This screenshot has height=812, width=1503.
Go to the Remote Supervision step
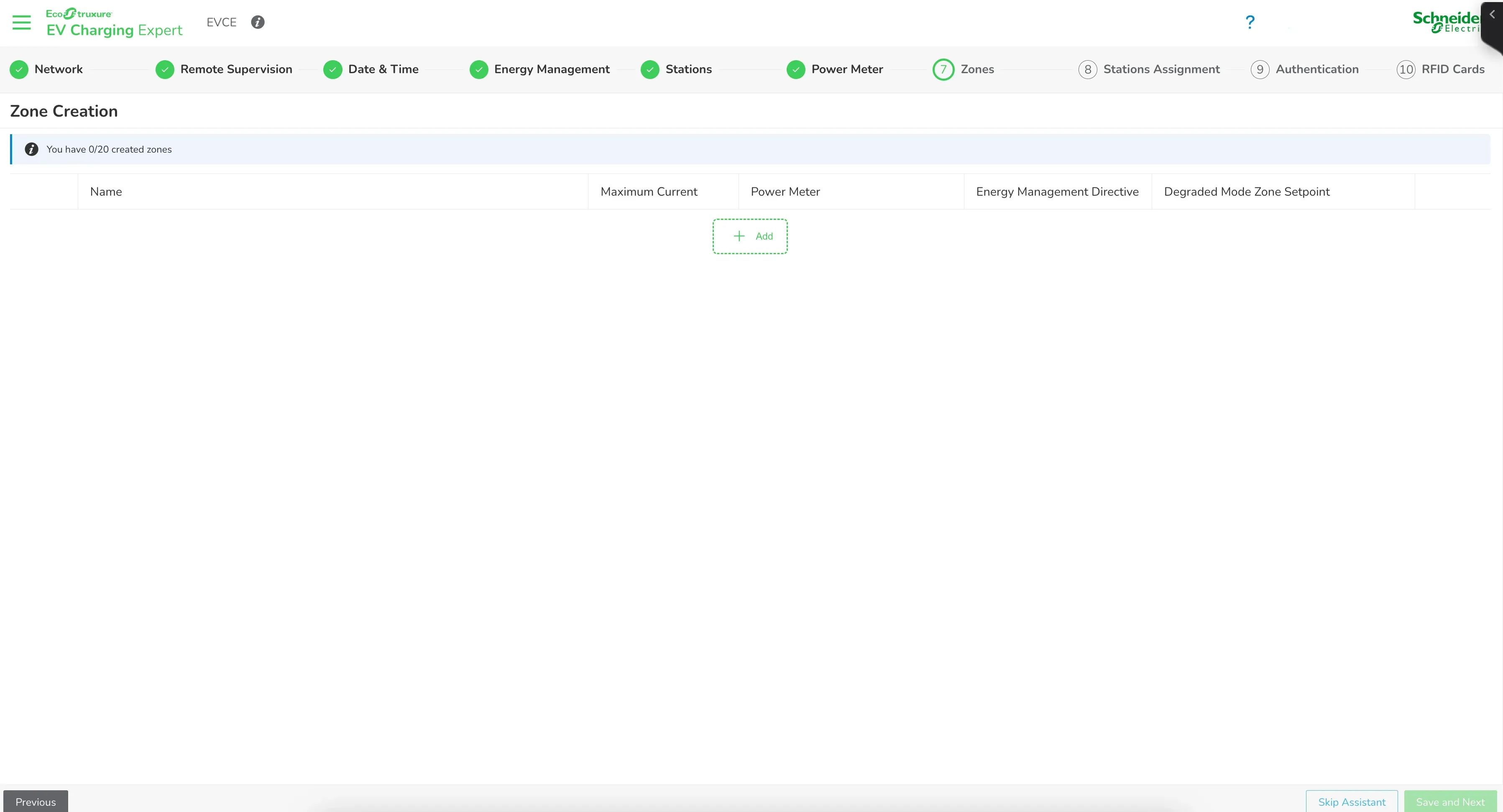pos(236,69)
